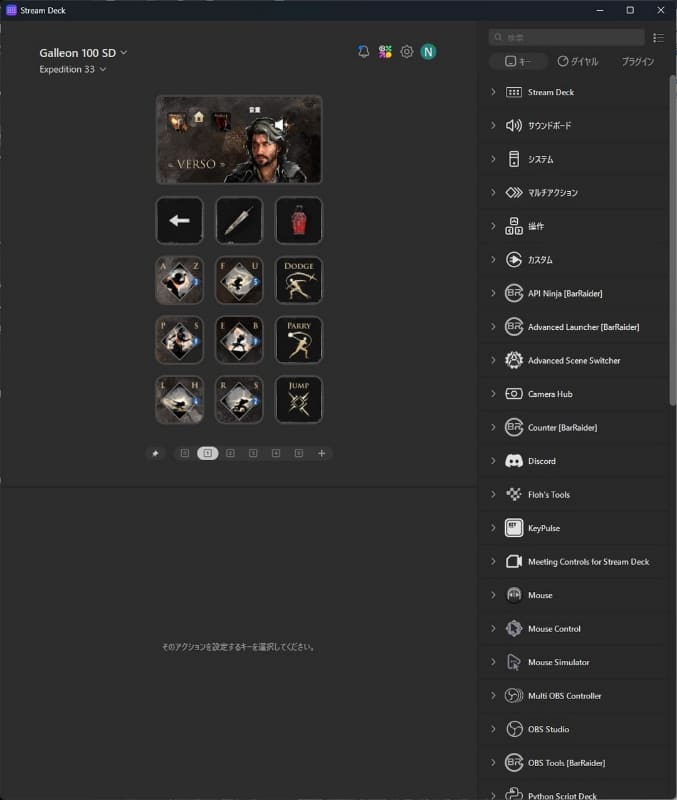677x800 pixels.
Task: Select the skill key labeled F U
Action: click(x=239, y=280)
